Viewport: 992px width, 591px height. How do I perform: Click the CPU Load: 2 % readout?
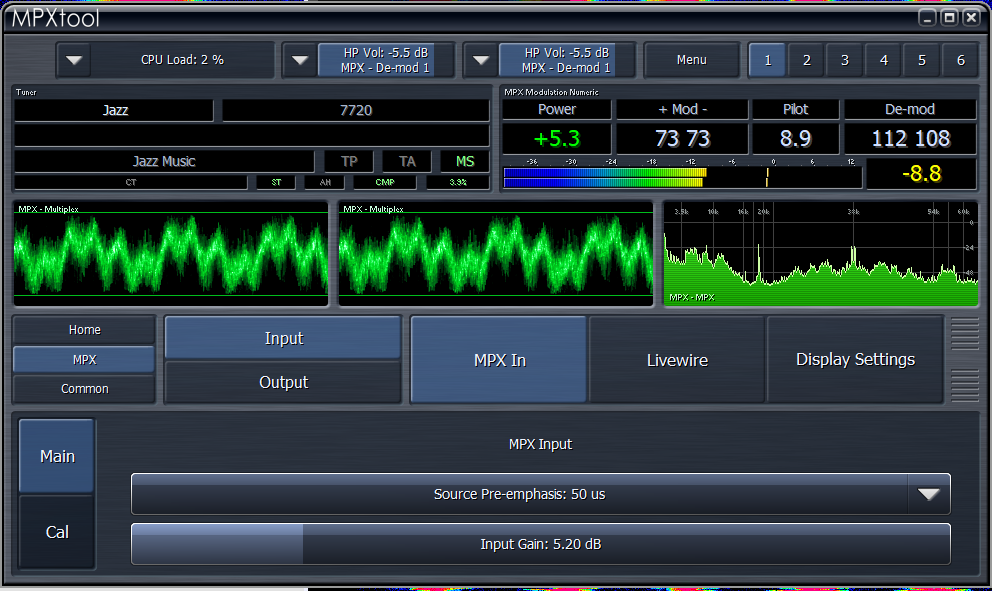182,60
